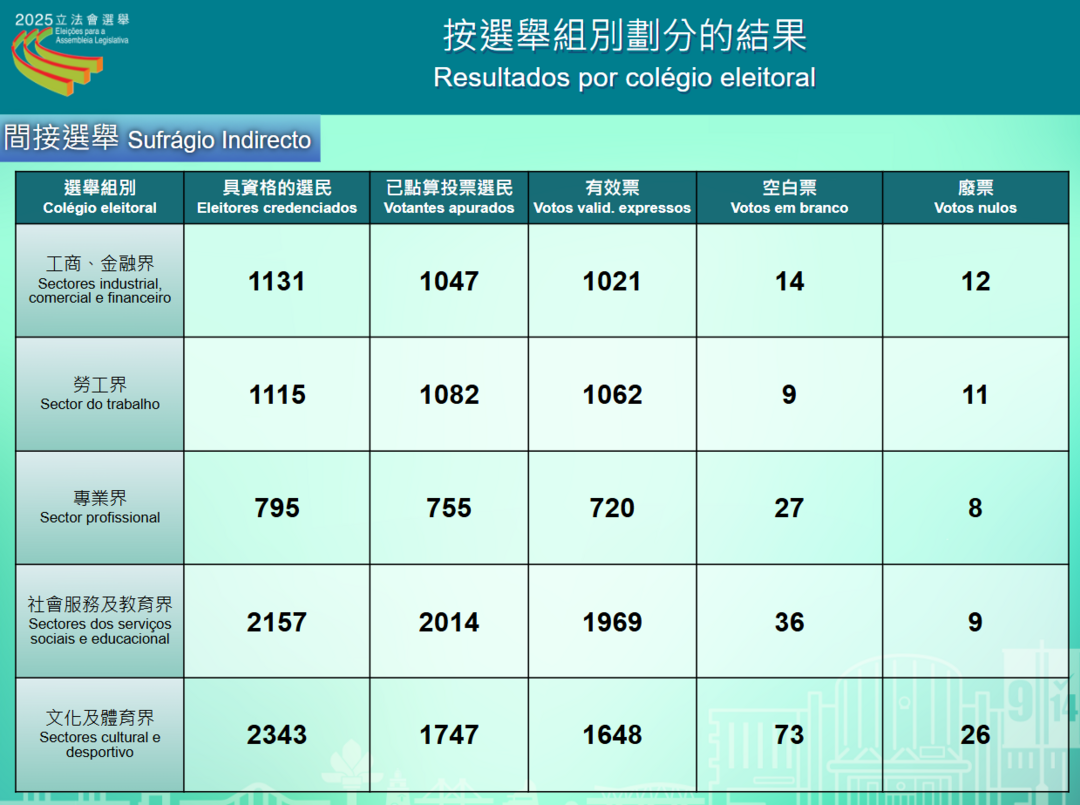Screen dimensions: 1080x805
Task: Click the 1131 accredited voters cell
Action: (277, 281)
